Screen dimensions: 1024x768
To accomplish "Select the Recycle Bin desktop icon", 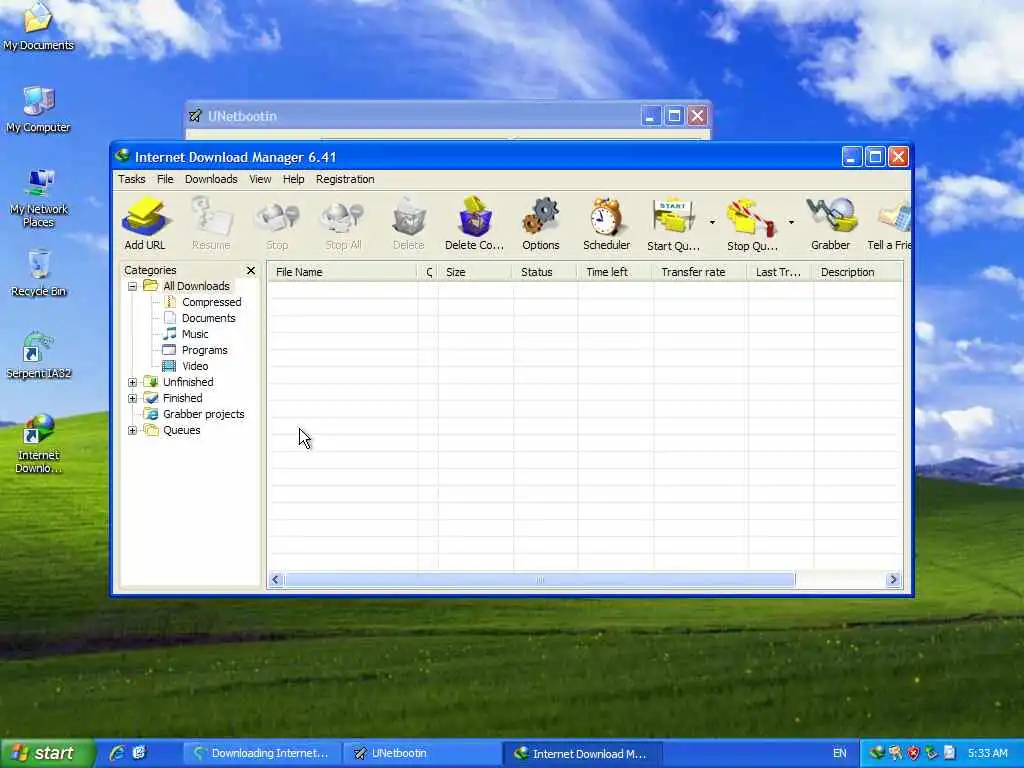I will tap(39, 274).
